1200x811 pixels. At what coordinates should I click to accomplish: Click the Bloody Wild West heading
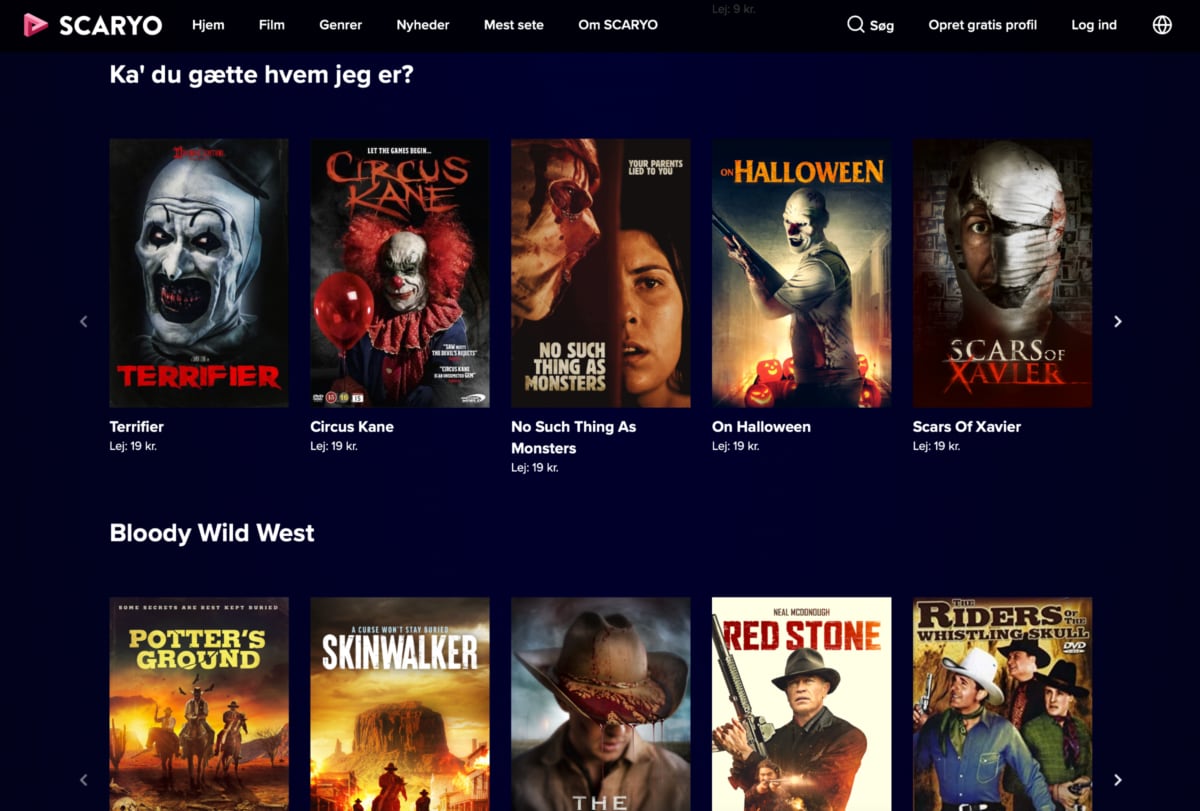(212, 533)
